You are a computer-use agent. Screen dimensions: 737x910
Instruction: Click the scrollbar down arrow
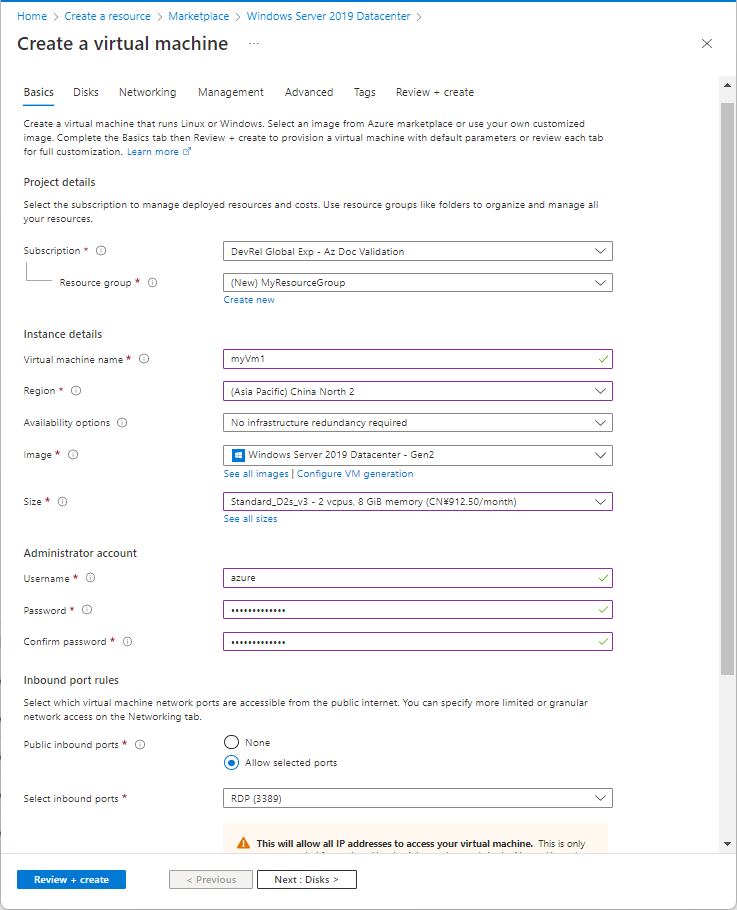tap(727, 844)
